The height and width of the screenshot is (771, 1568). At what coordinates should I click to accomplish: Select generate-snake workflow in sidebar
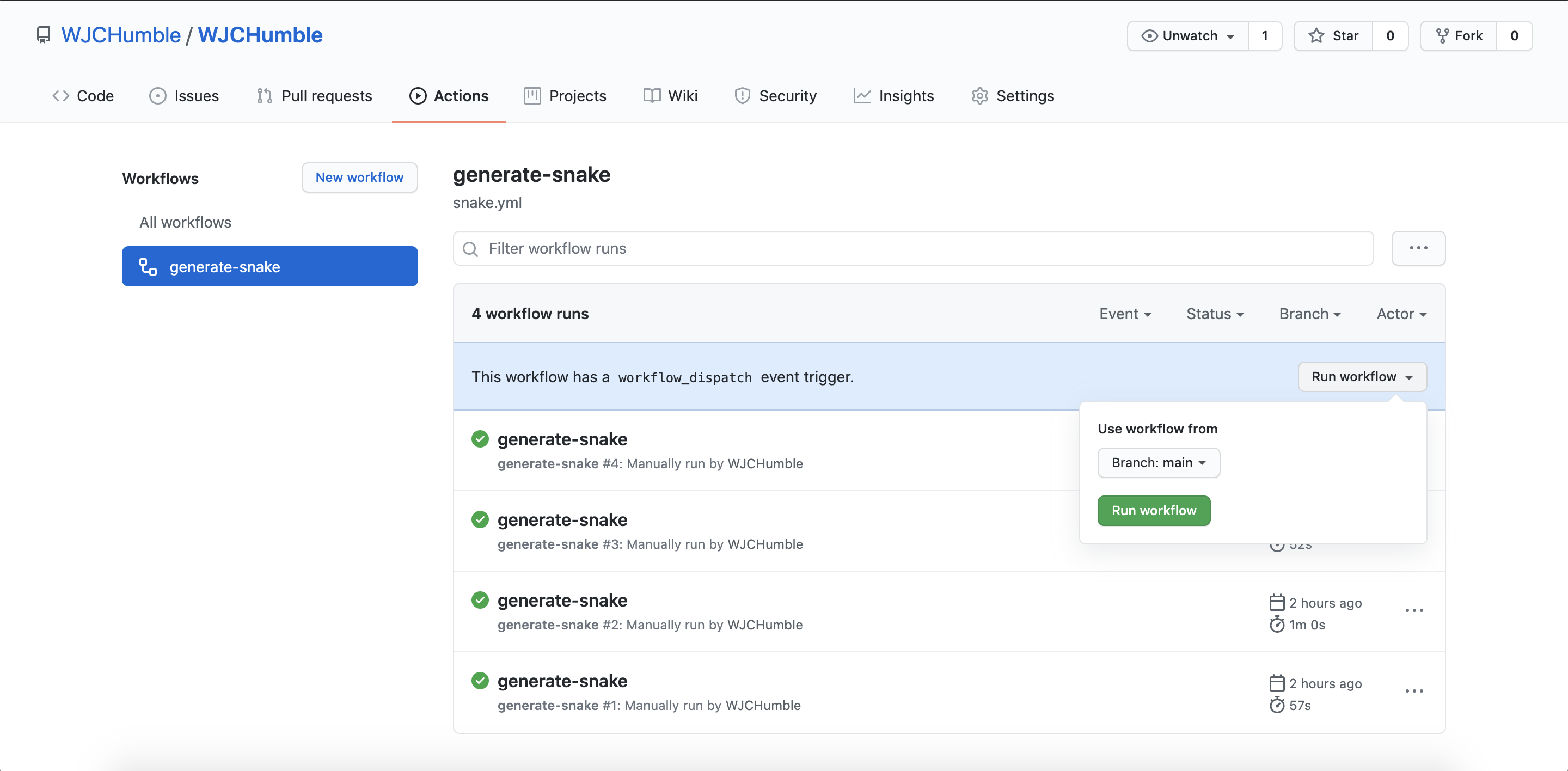(269, 267)
